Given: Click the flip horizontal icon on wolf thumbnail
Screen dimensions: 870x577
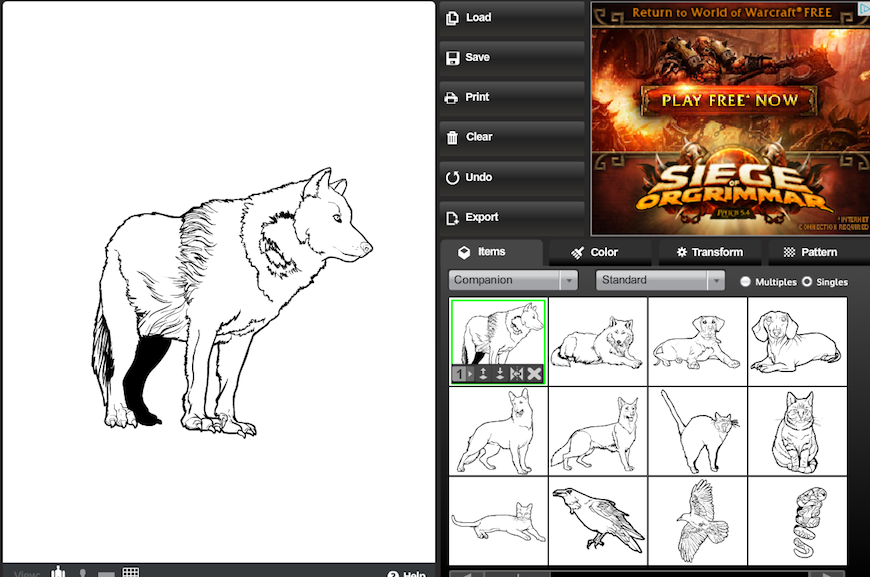Looking at the screenshot, I should pyautogui.click(x=517, y=374).
